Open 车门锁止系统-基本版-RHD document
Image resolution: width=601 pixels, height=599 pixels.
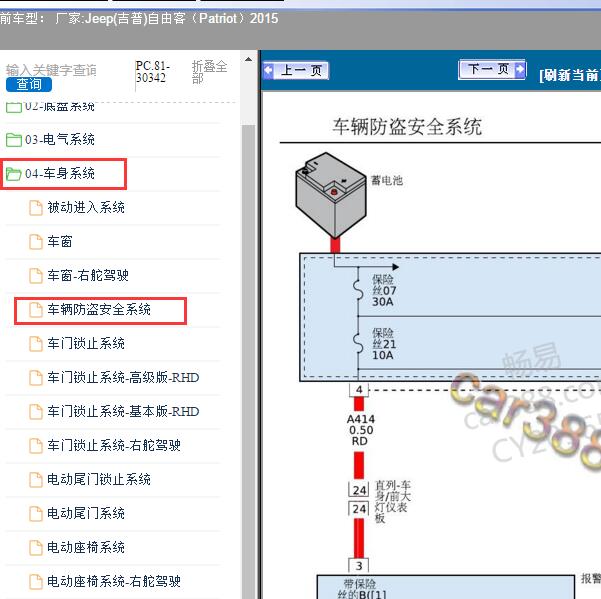point(123,412)
